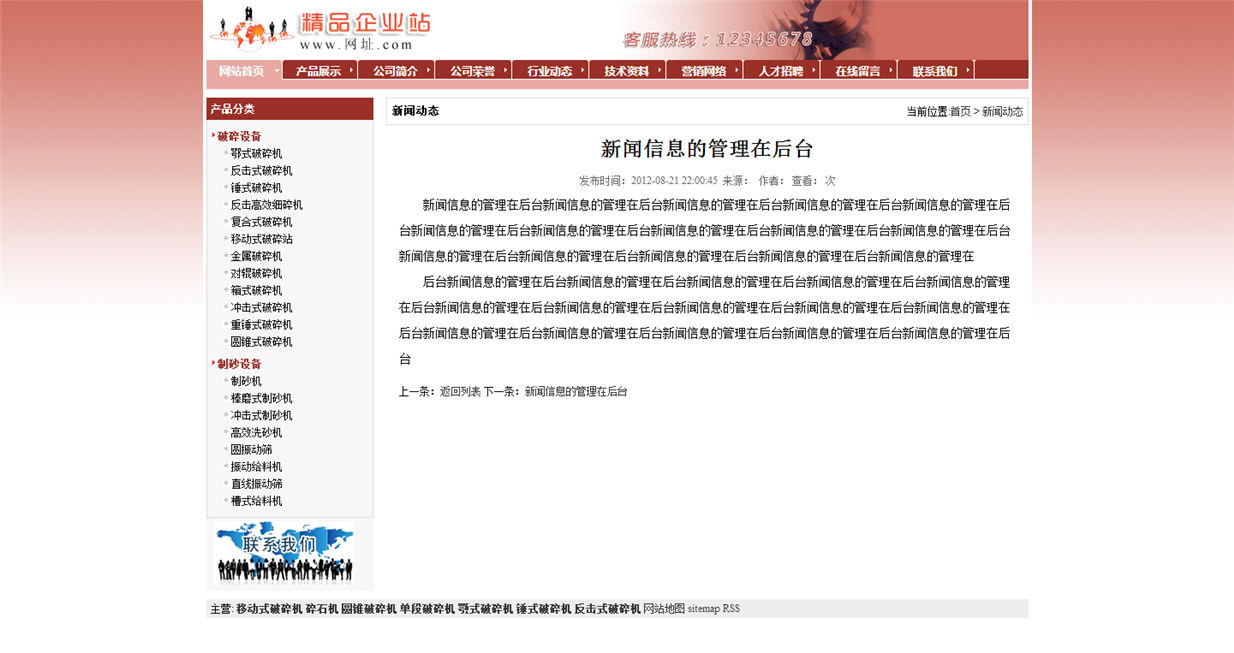The height and width of the screenshot is (653, 1234).
Task: Open next article 新闻信息的管理在后台 link
Action: pyautogui.click(x=576, y=392)
